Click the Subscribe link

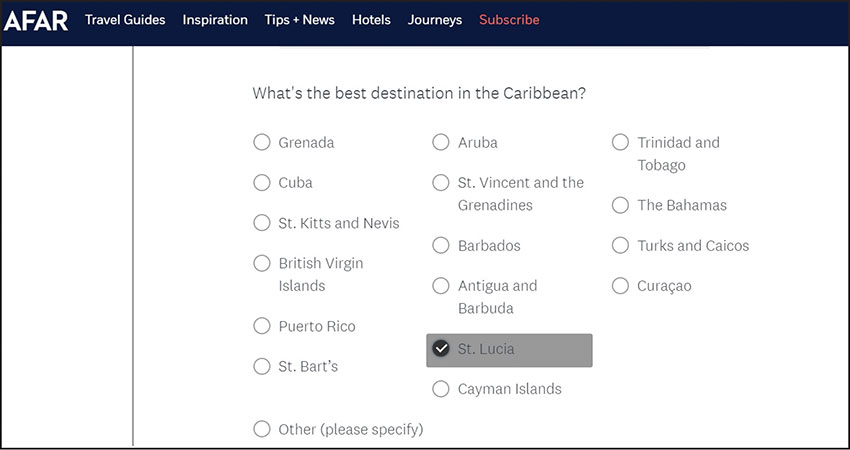[x=509, y=20]
